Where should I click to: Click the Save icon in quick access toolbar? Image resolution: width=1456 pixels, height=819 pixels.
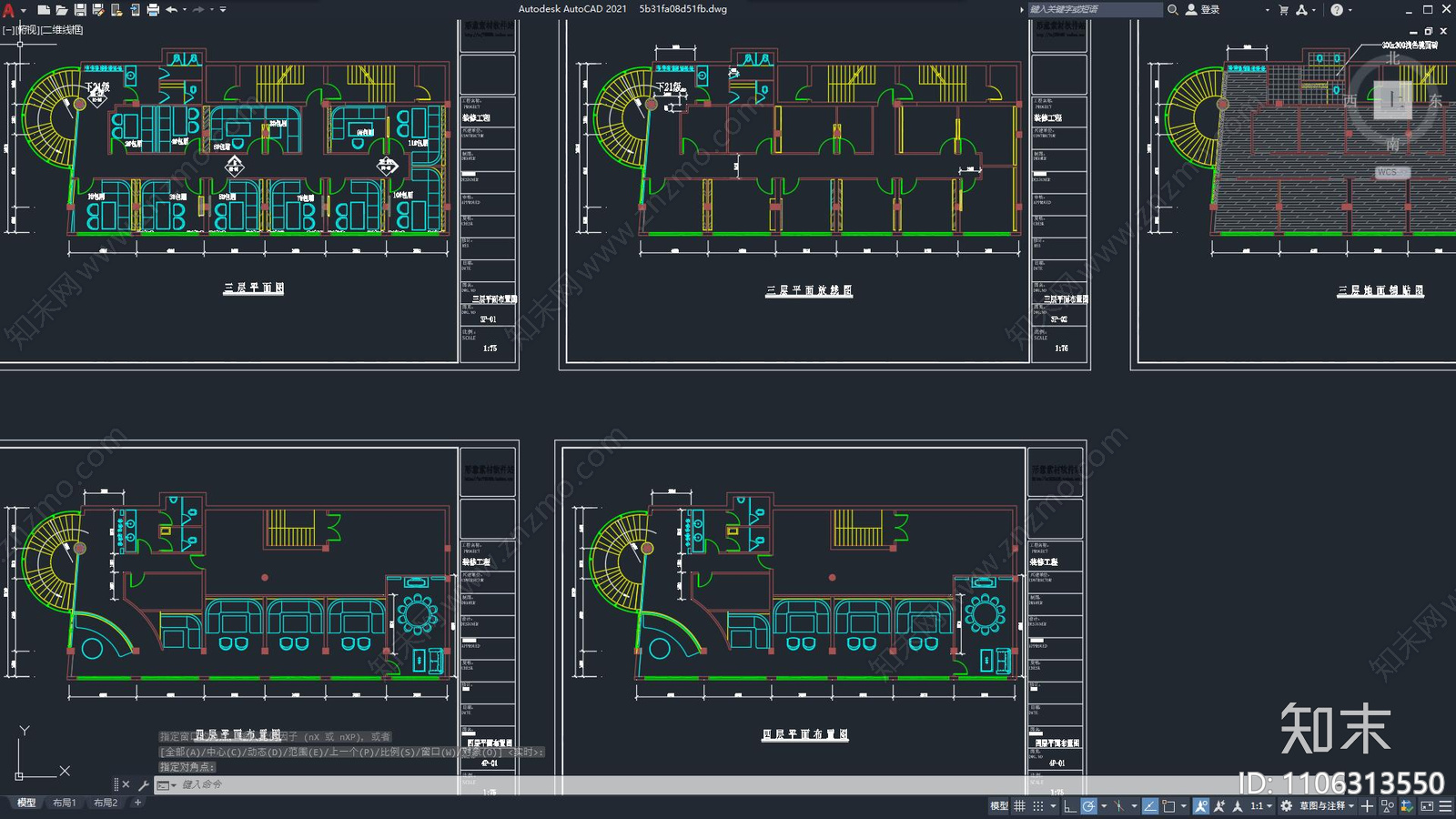79,9
